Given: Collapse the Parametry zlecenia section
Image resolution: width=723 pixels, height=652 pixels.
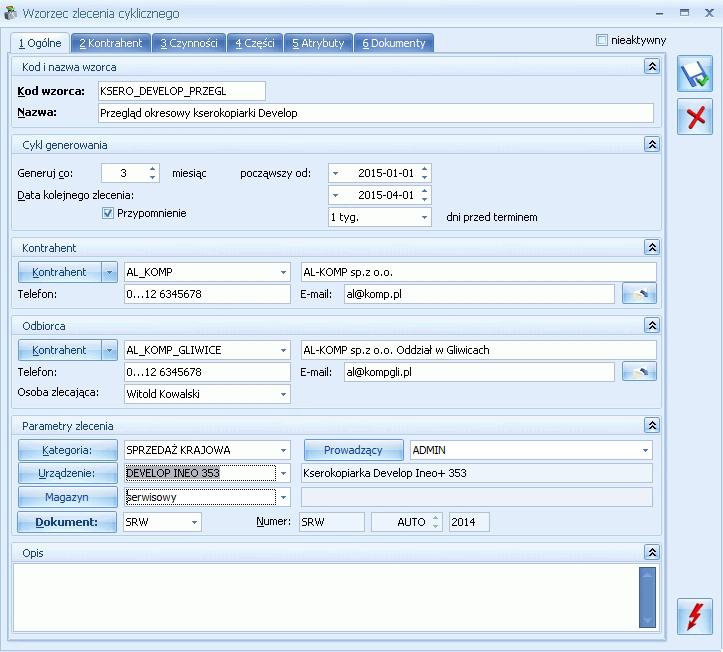Looking at the screenshot, I should coord(652,425).
